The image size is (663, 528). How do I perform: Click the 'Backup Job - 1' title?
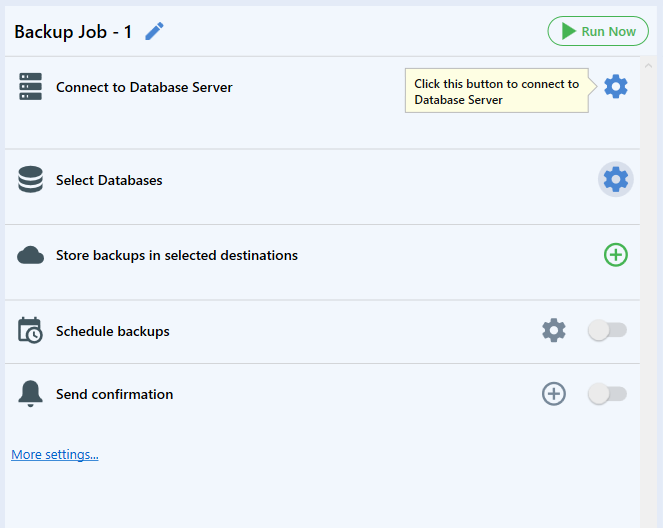tap(73, 32)
